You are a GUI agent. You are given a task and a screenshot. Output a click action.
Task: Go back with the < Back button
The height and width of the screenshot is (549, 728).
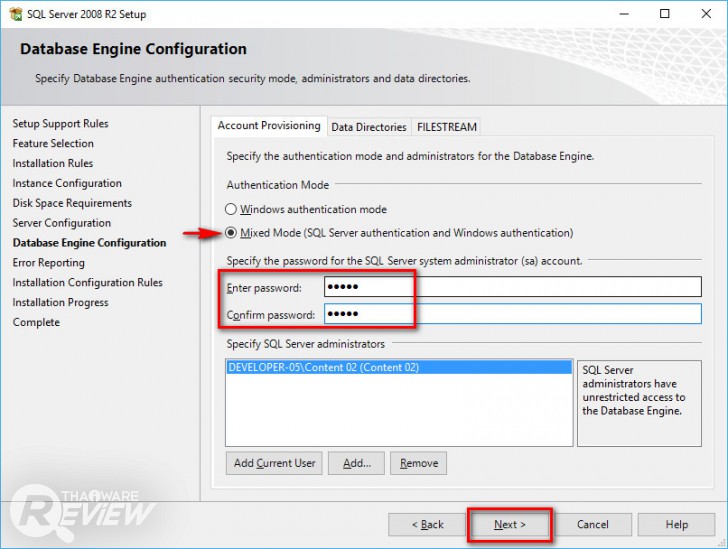coord(427,524)
